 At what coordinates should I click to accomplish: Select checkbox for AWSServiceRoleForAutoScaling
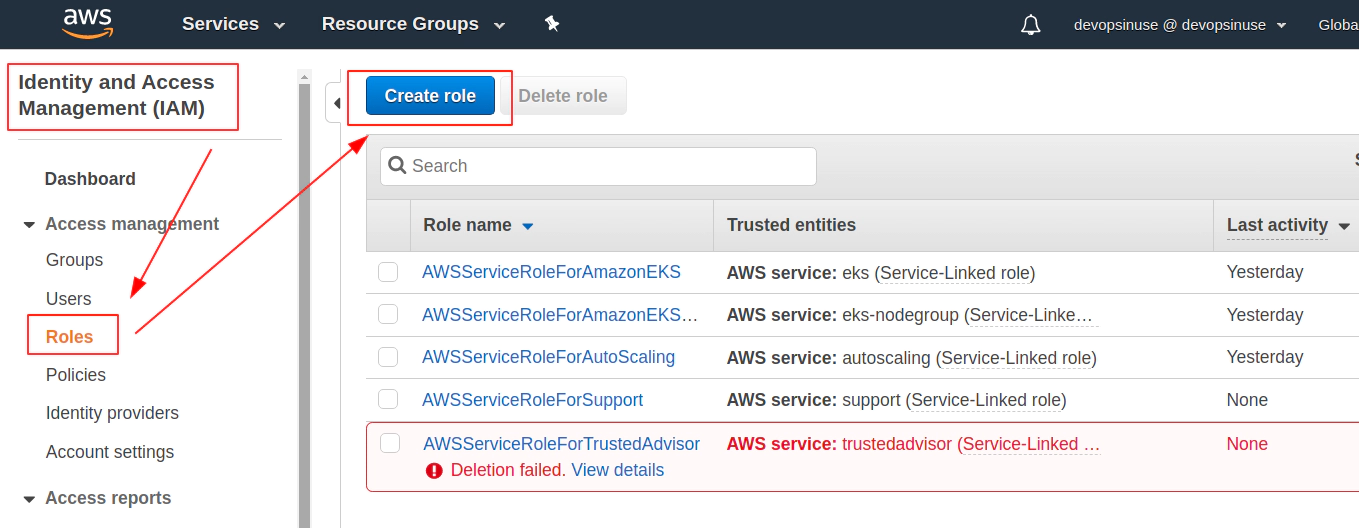pos(388,357)
